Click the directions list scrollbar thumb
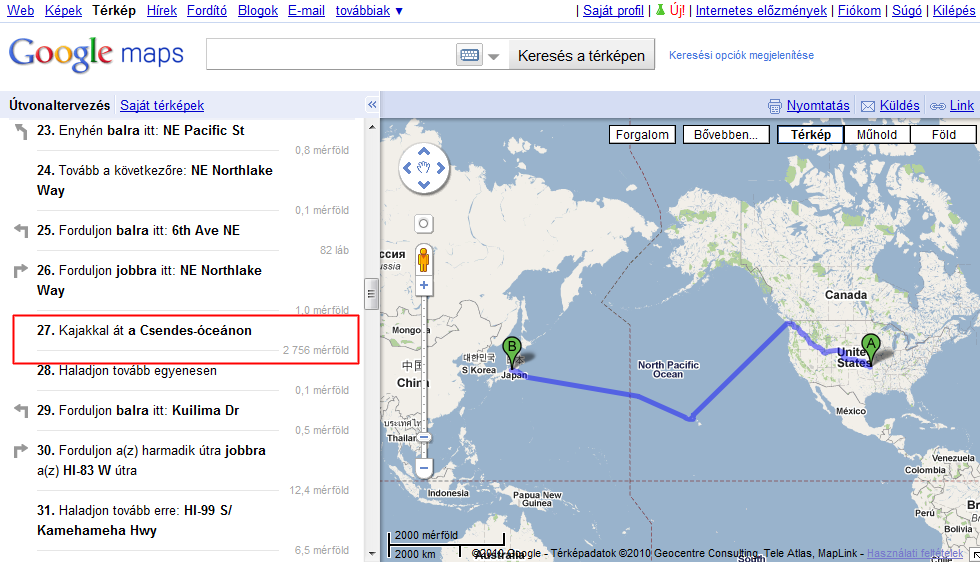 [371, 294]
